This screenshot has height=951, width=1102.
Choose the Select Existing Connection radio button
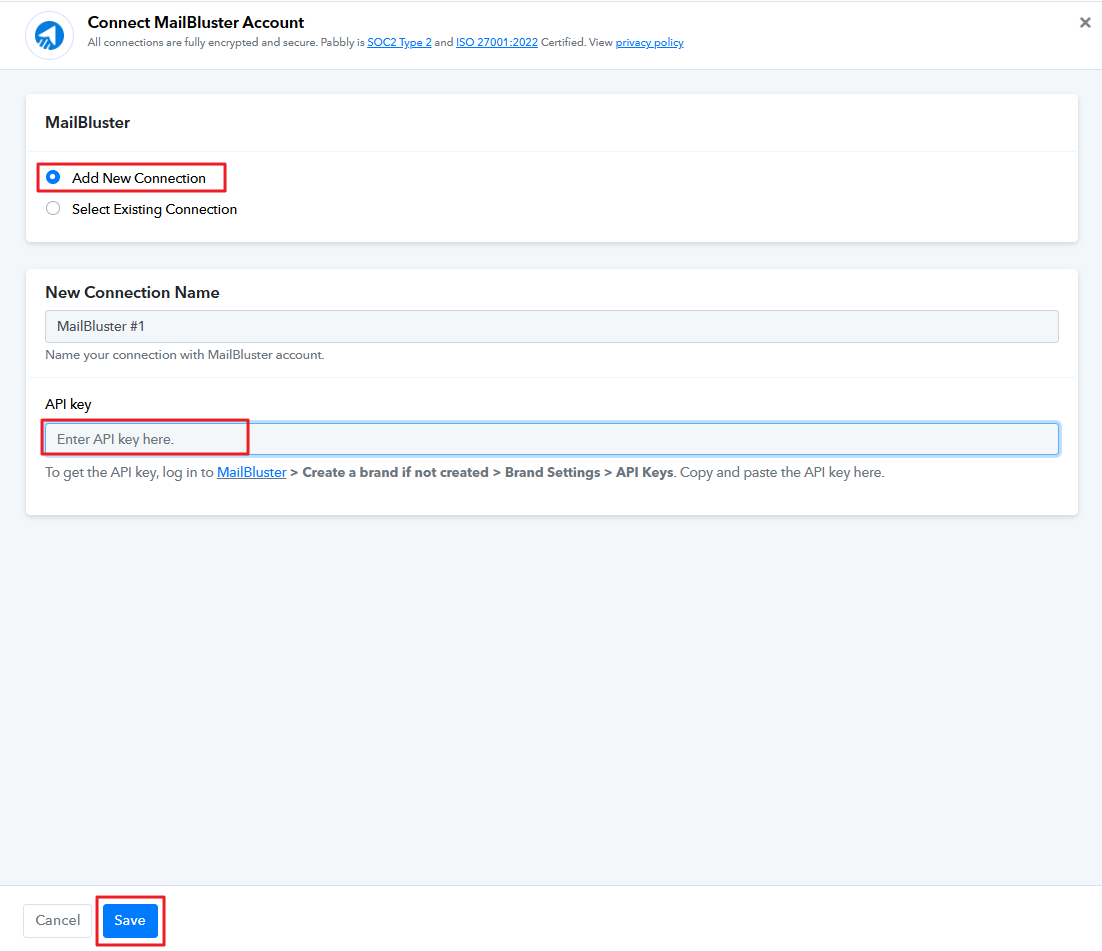pyautogui.click(x=53, y=209)
